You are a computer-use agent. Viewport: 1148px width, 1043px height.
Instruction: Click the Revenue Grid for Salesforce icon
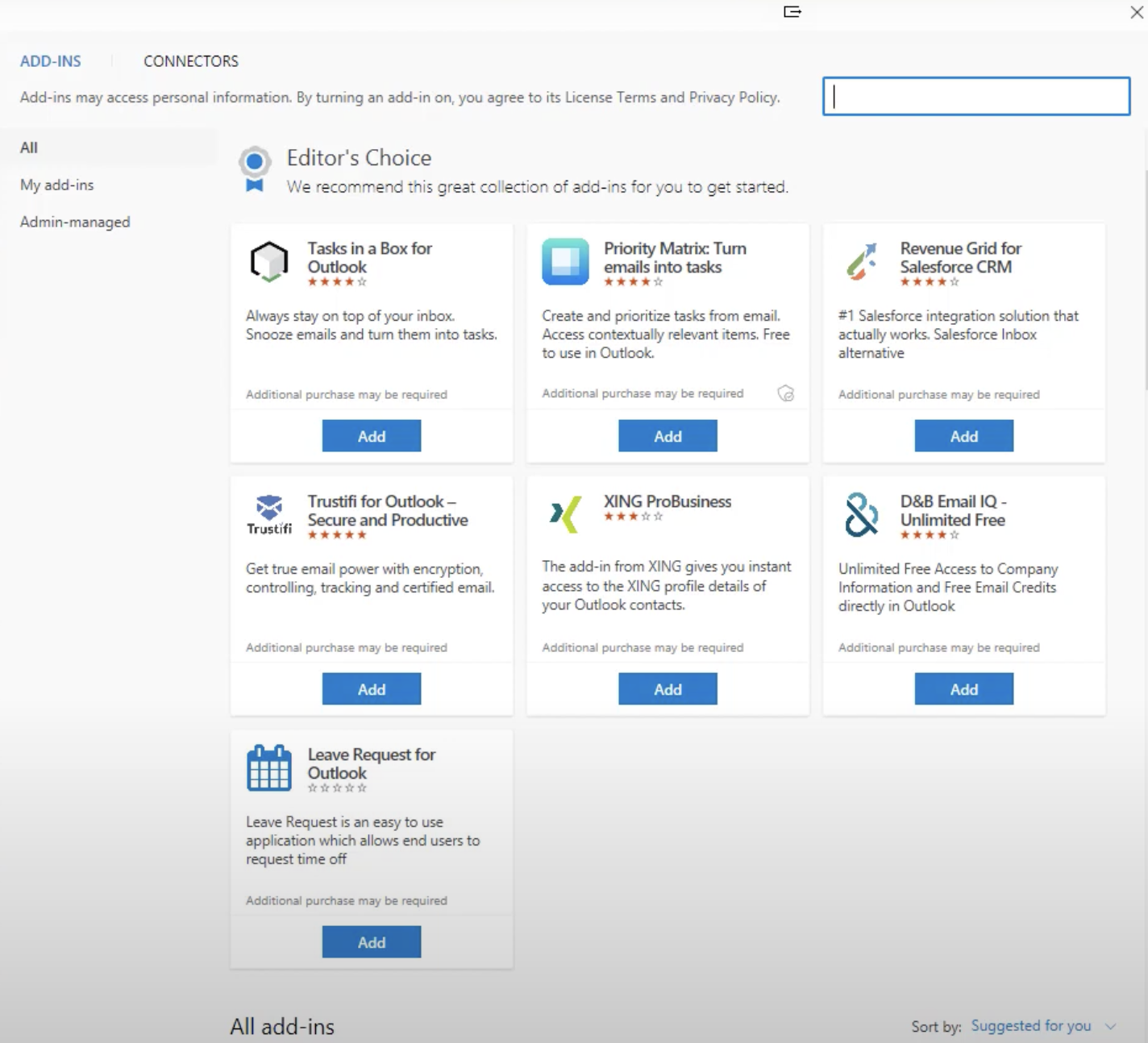click(861, 261)
